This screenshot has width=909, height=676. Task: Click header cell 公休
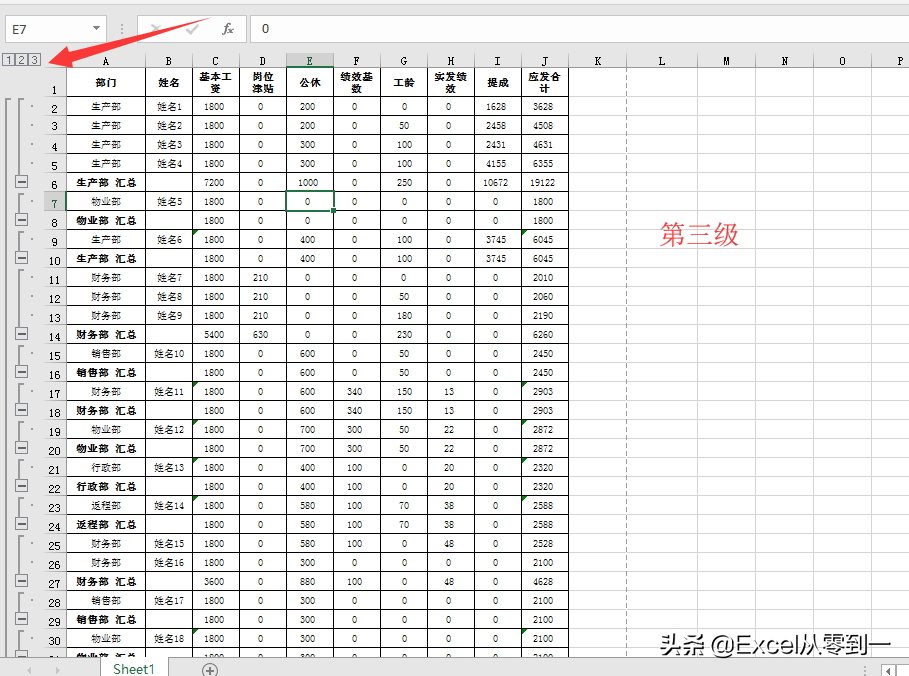click(310, 82)
